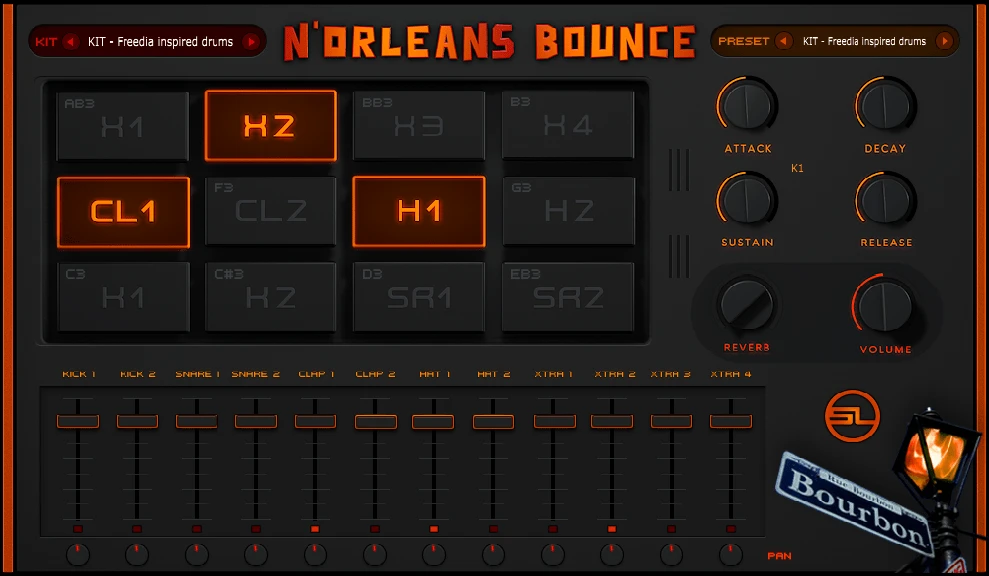The width and height of the screenshot is (989, 576).
Task: Toggle the red LED under HAT 2 fader
Action: pyautogui.click(x=493, y=529)
